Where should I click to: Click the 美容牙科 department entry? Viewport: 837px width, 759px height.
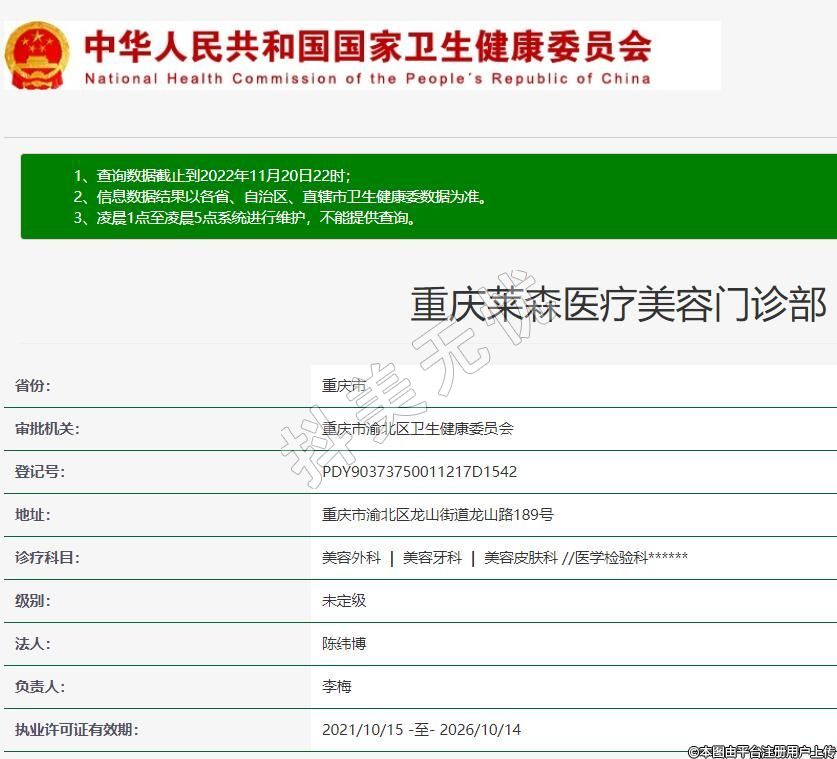point(432,558)
